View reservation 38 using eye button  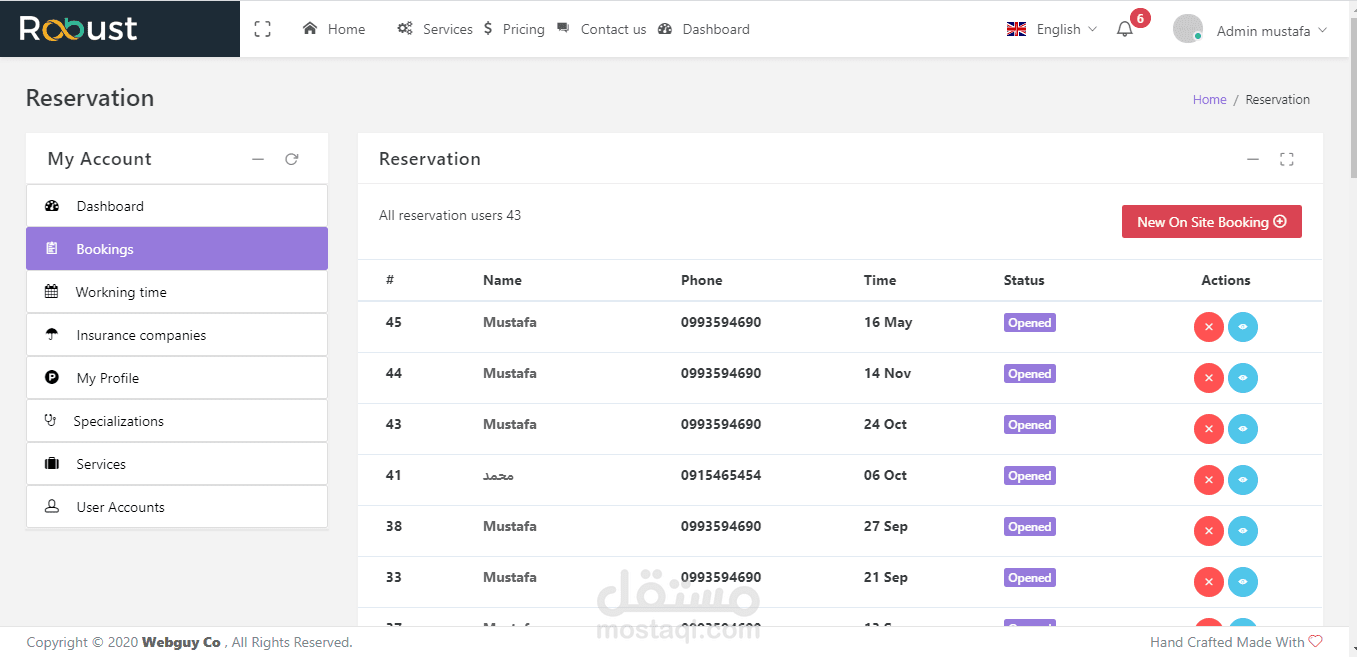[1242, 531]
